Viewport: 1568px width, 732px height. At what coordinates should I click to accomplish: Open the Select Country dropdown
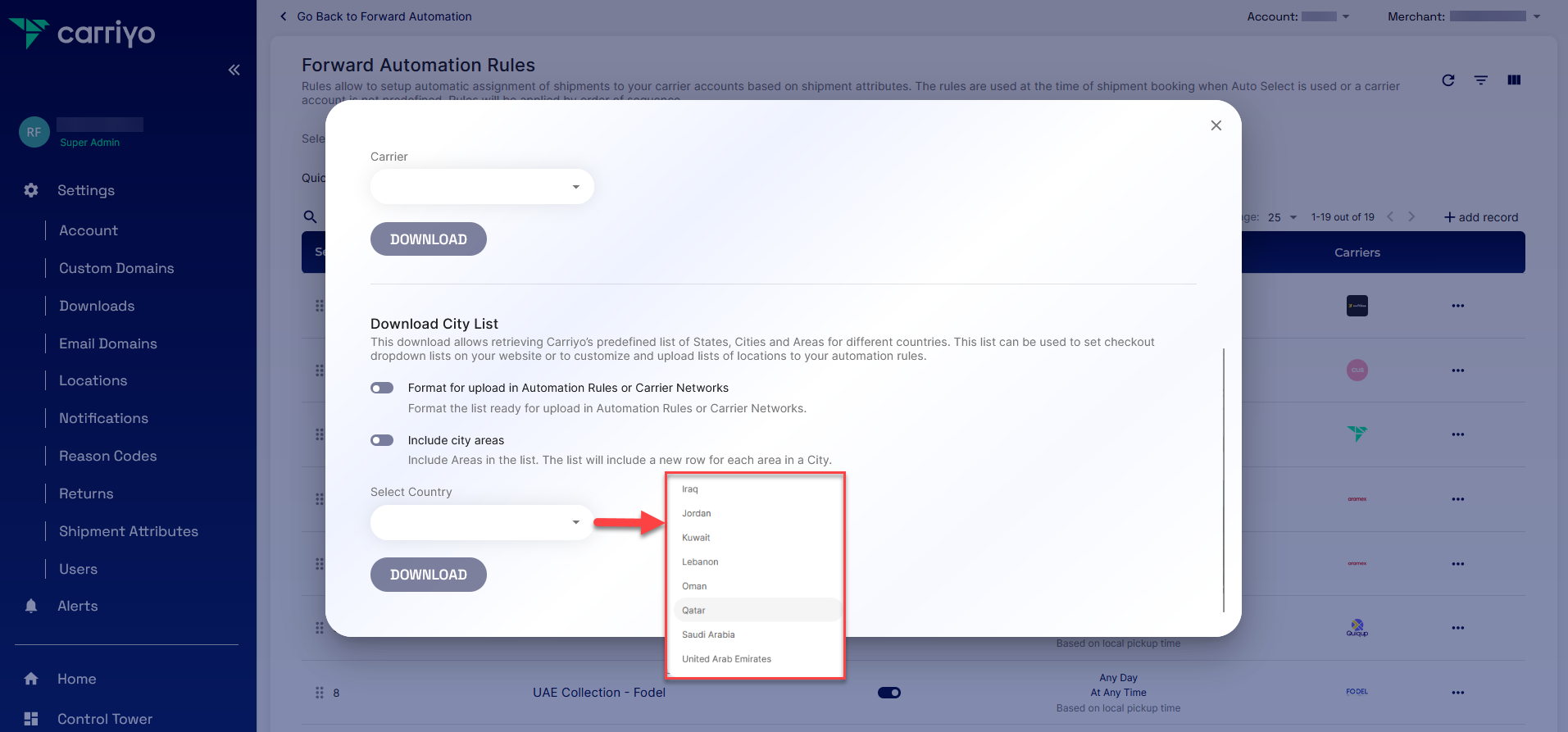[482, 522]
